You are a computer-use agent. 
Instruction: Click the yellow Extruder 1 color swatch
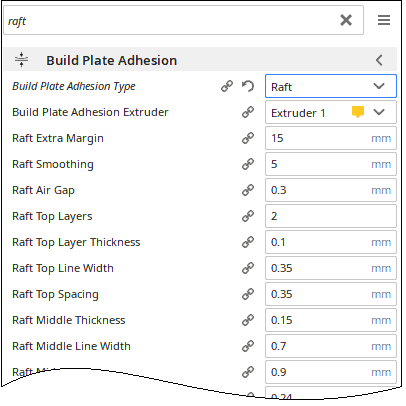point(358,112)
